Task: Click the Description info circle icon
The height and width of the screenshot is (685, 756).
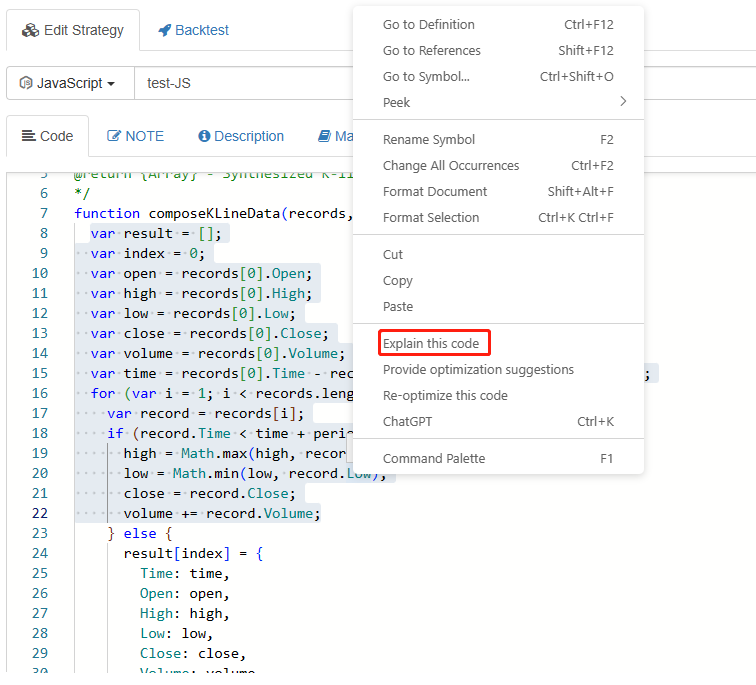Action: (204, 136)
